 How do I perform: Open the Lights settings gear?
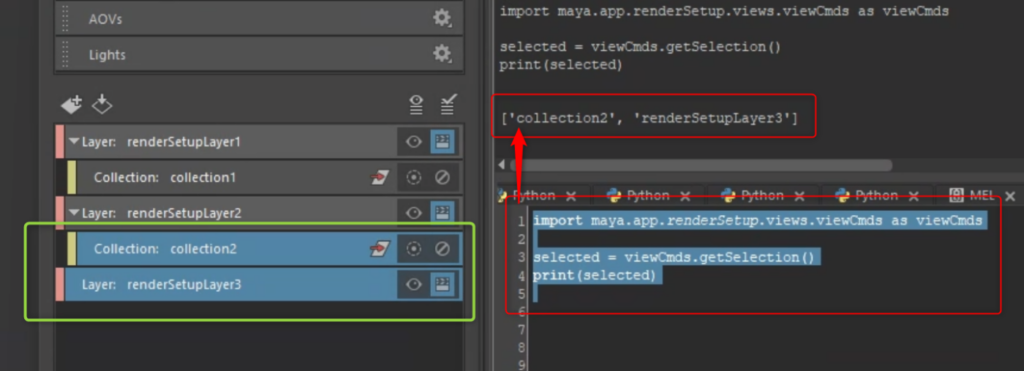pos(442,54)
